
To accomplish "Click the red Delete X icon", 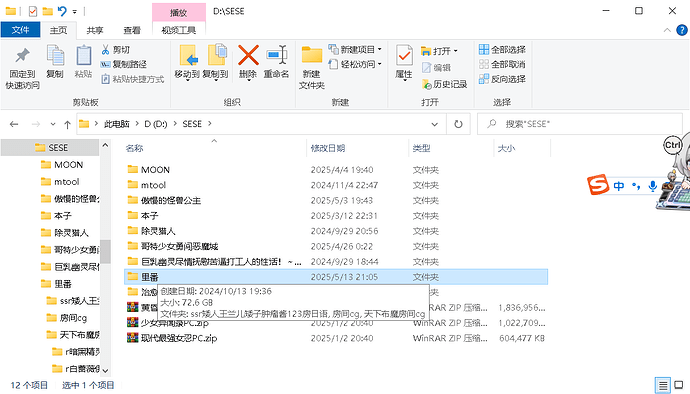I will [x=248, y=55].
